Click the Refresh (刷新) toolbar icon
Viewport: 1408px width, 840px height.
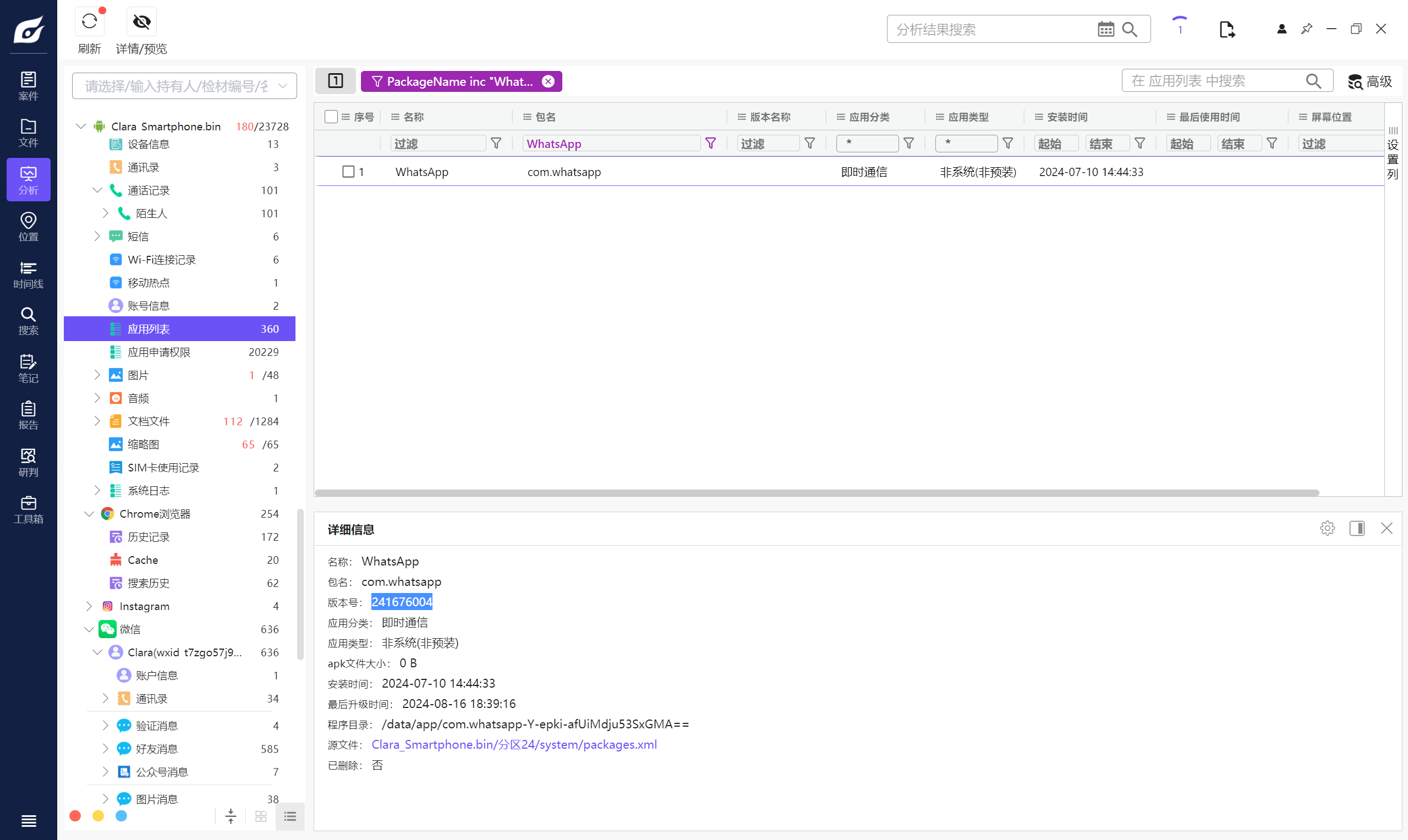coord(89,23)
